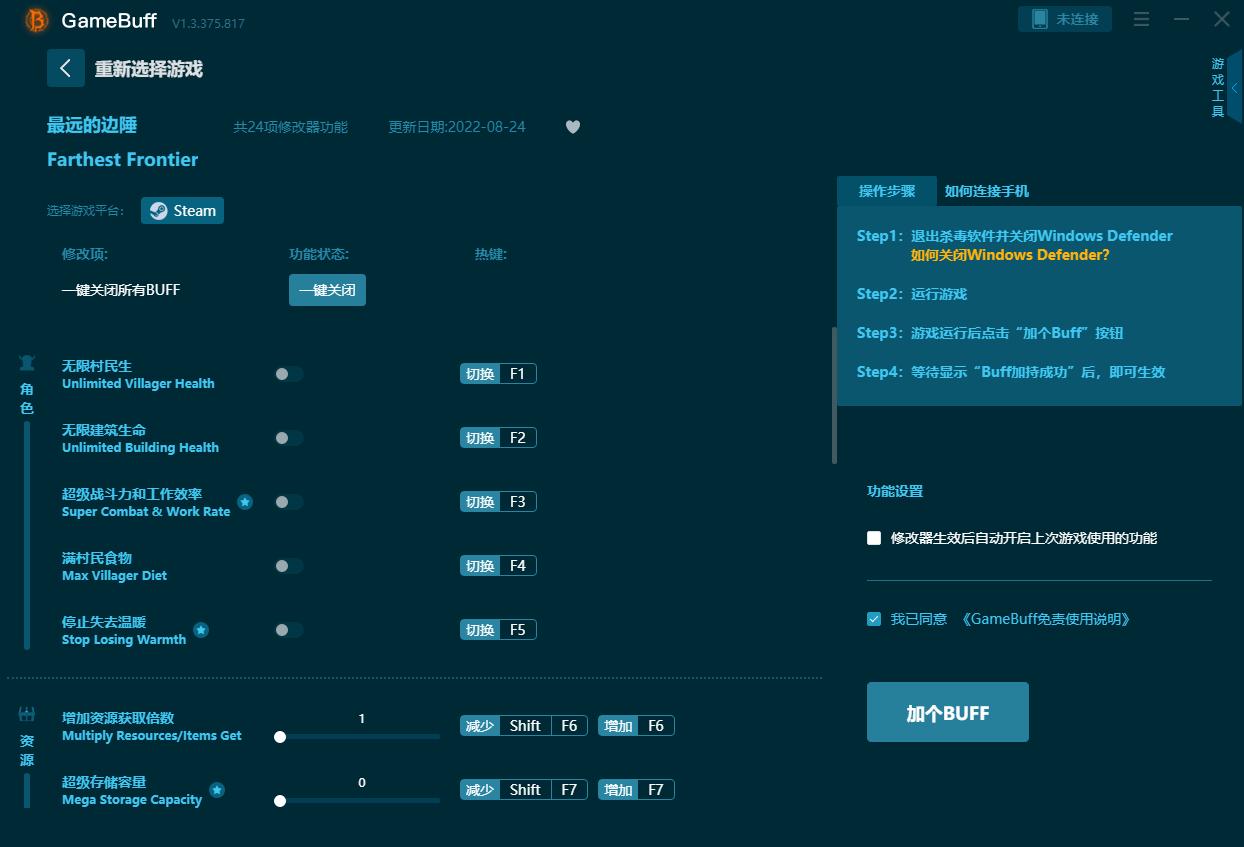Click the Multiply Resources slider handle
This screenshot has width=1244, height=847.
(280, 737)
